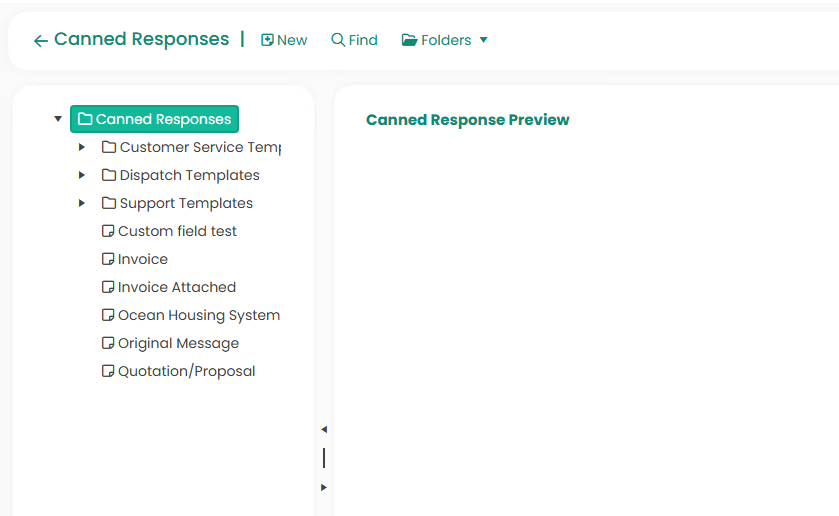Click the back arrow beside Canned Responses
Screen dimensions: 839x516
(x=40, y=41)
